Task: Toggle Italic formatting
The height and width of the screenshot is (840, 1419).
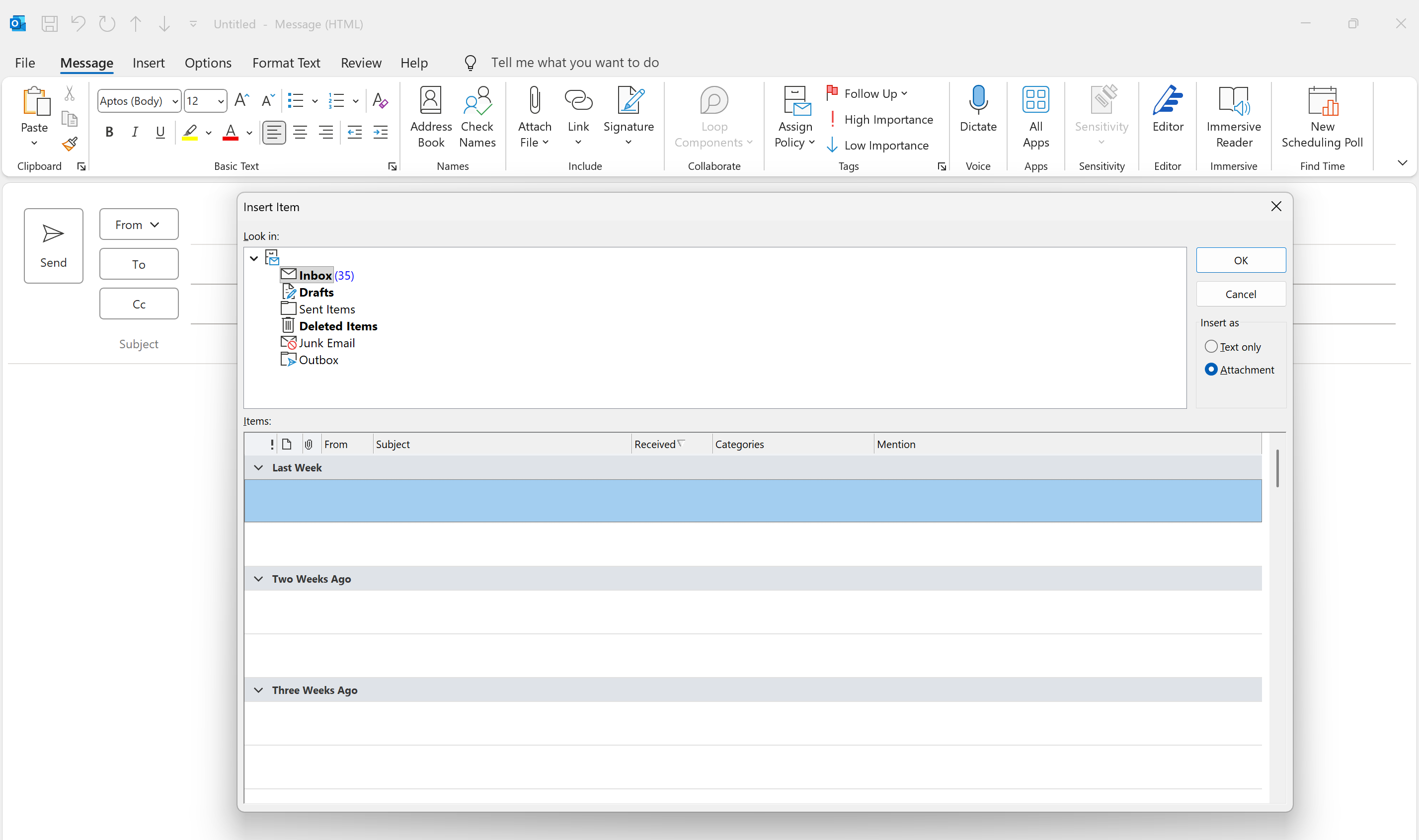Action: pyautogui.click(x=135, y=133)
